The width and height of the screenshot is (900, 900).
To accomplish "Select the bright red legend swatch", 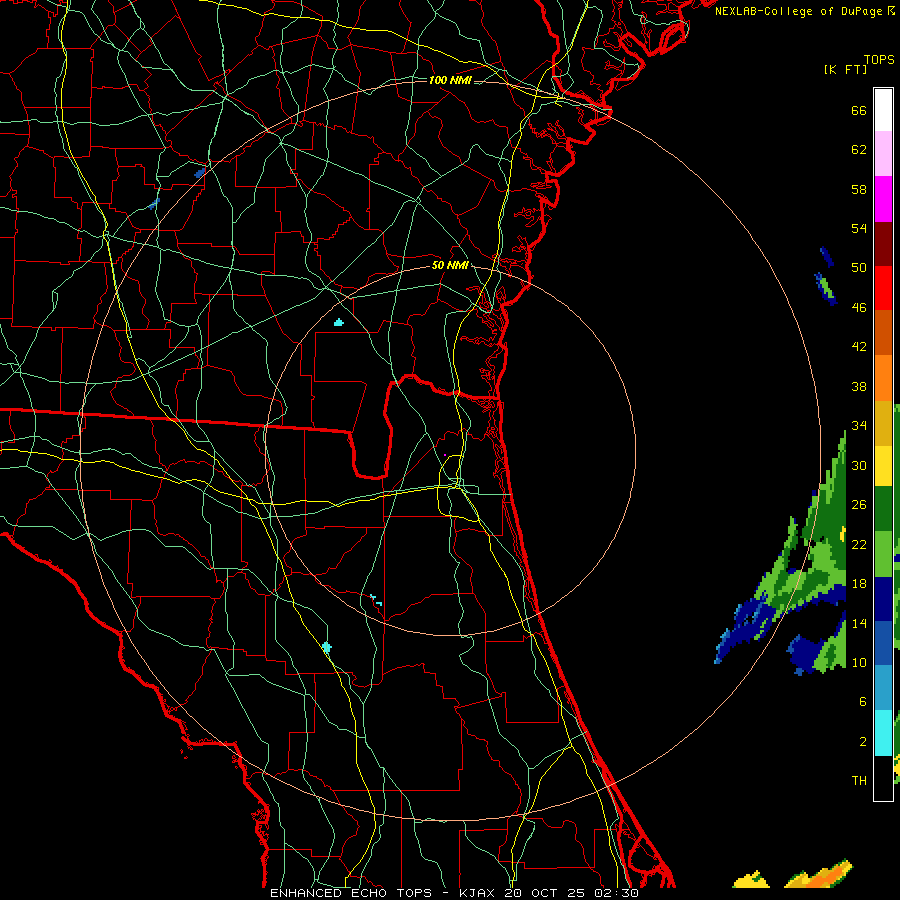I will [883, 288].
